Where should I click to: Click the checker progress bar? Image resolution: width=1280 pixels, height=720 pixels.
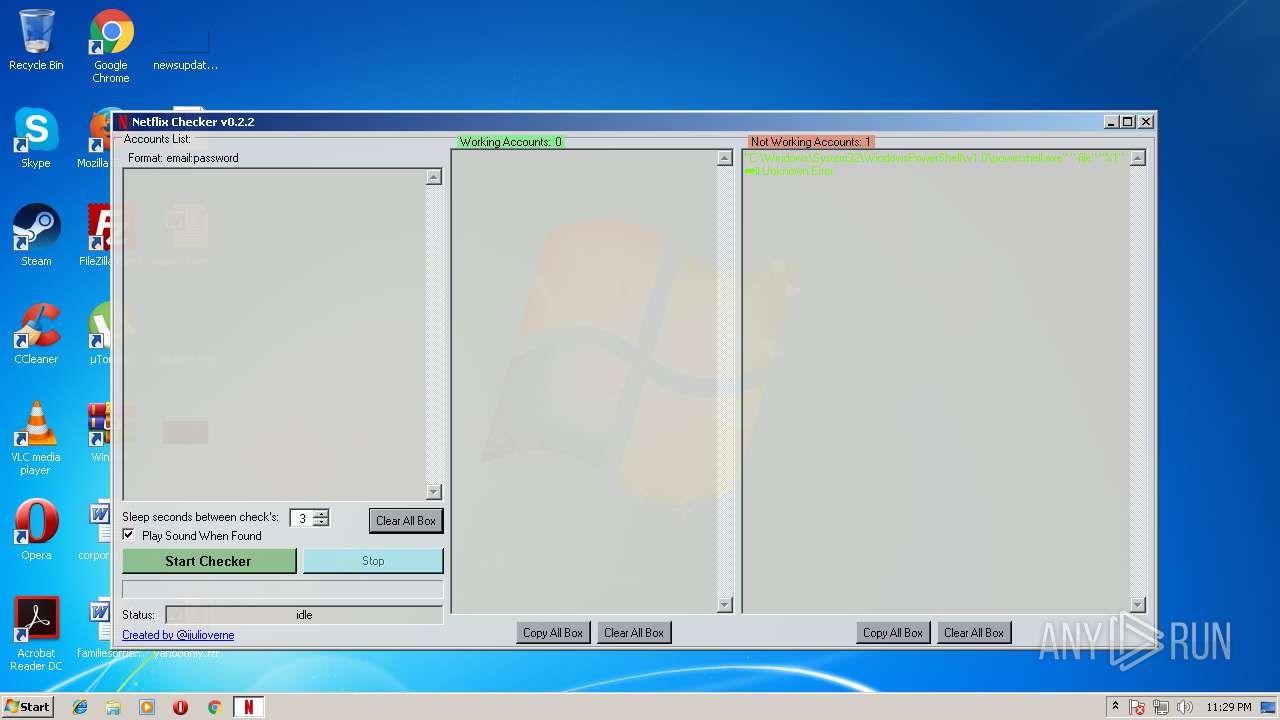[x=283, y=589]
